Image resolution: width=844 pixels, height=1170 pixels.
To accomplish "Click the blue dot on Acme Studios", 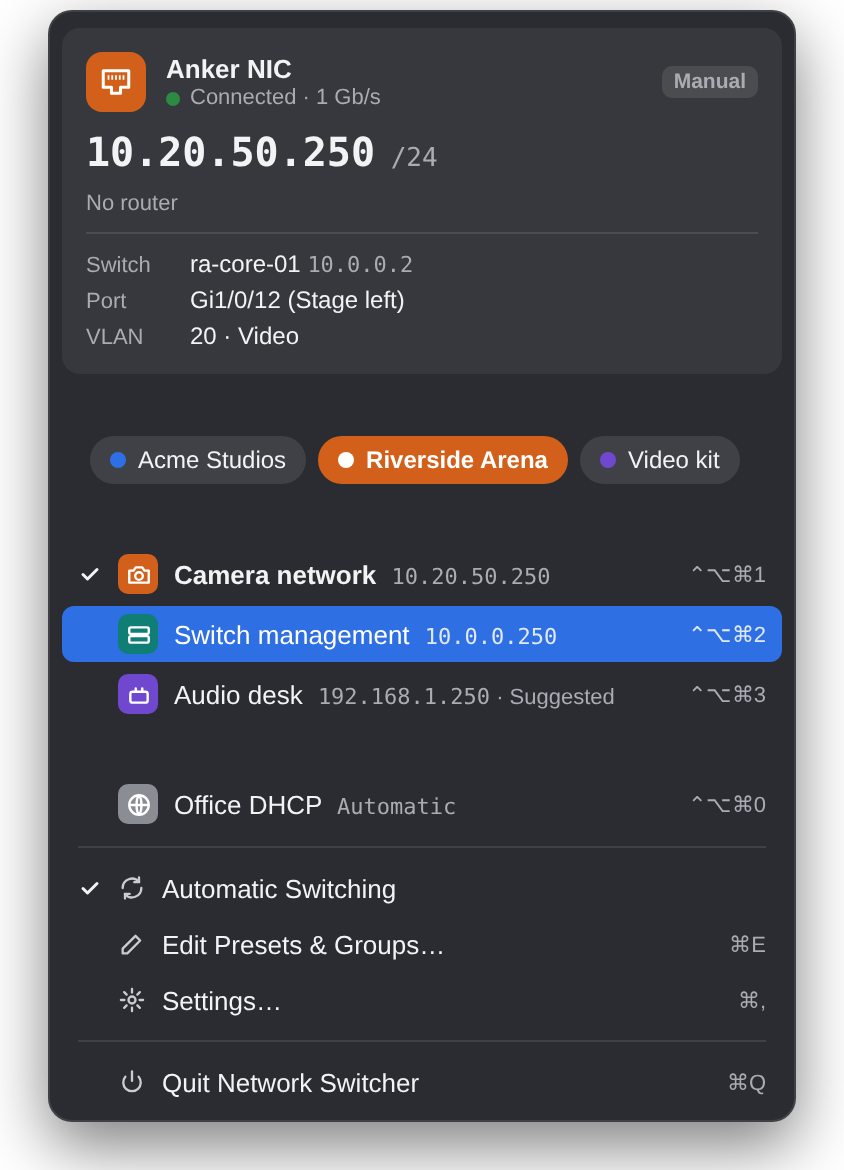I will pyautogui.click(x=118, y=460).
